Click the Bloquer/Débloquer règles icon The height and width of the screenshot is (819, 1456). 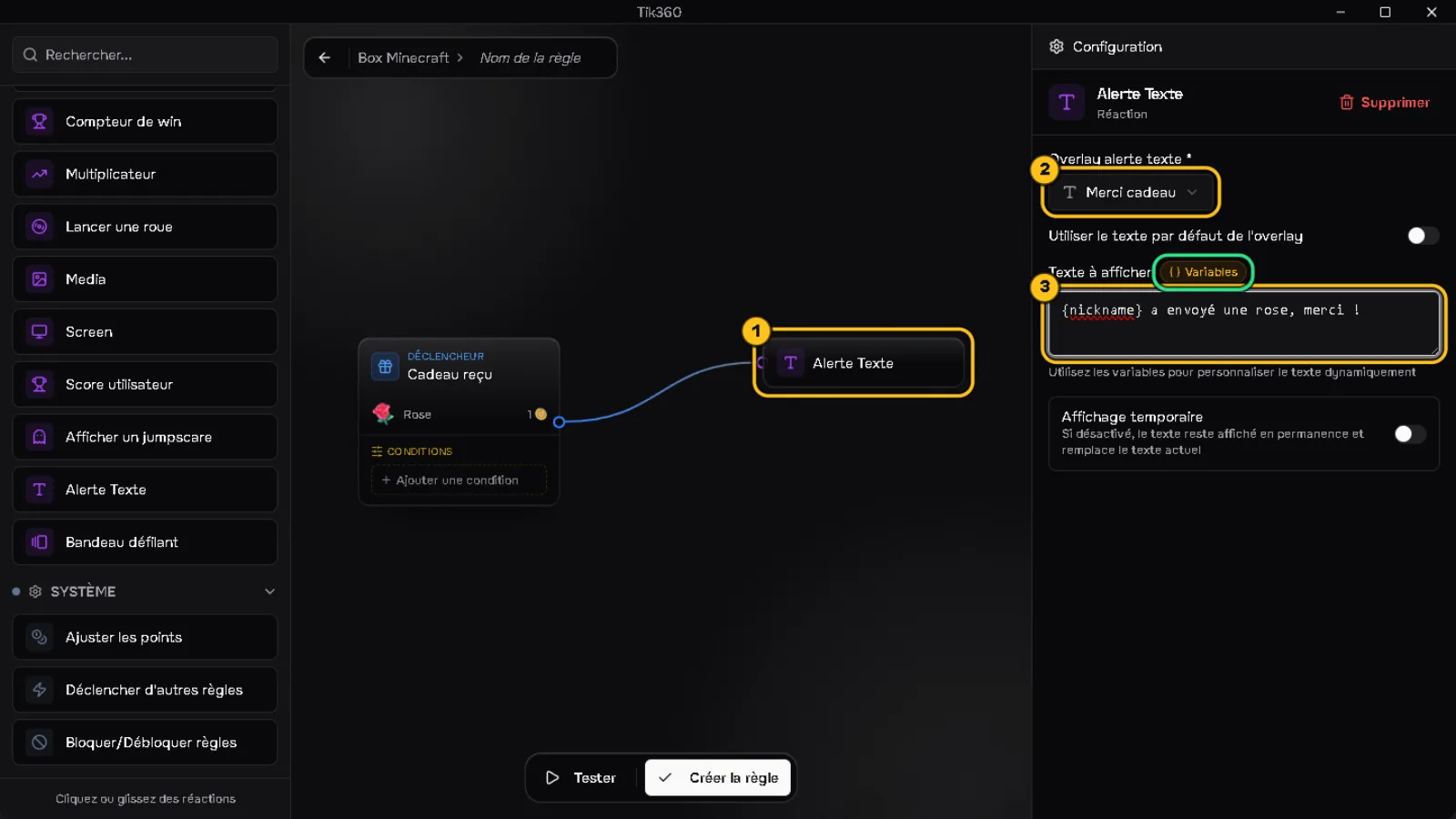[39, 743]
